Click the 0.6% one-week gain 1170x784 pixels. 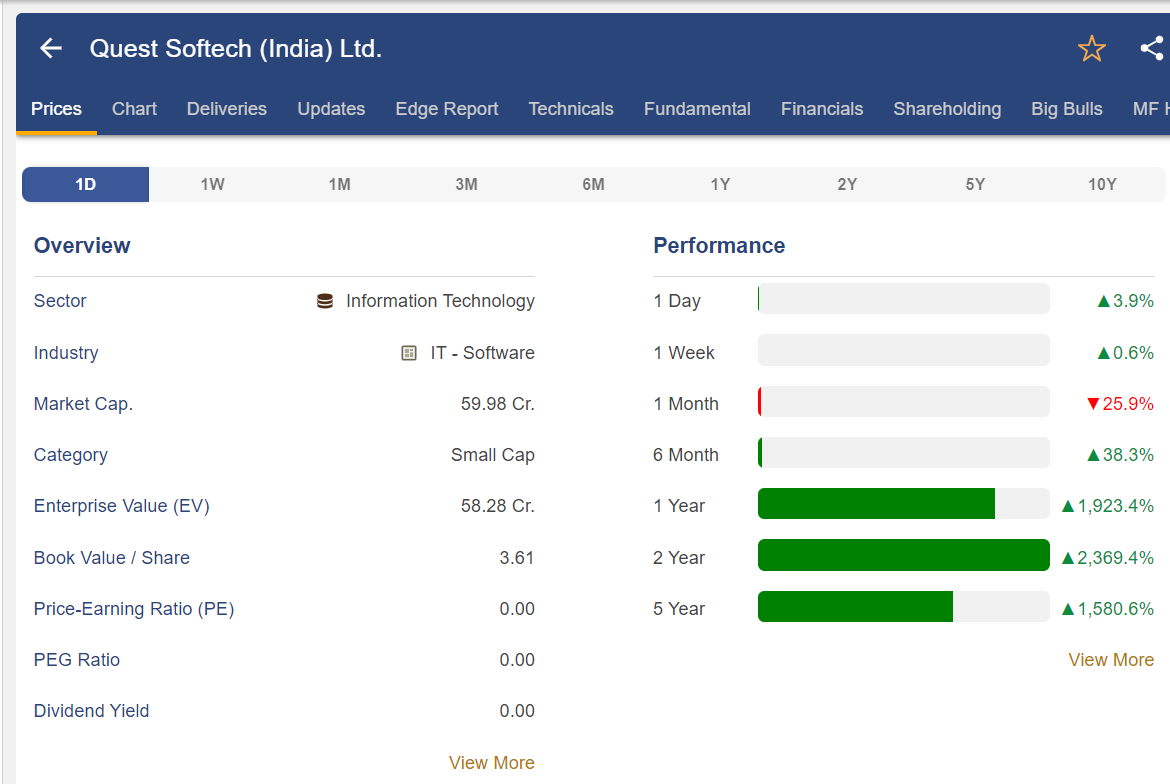(x=1125, y=353)
